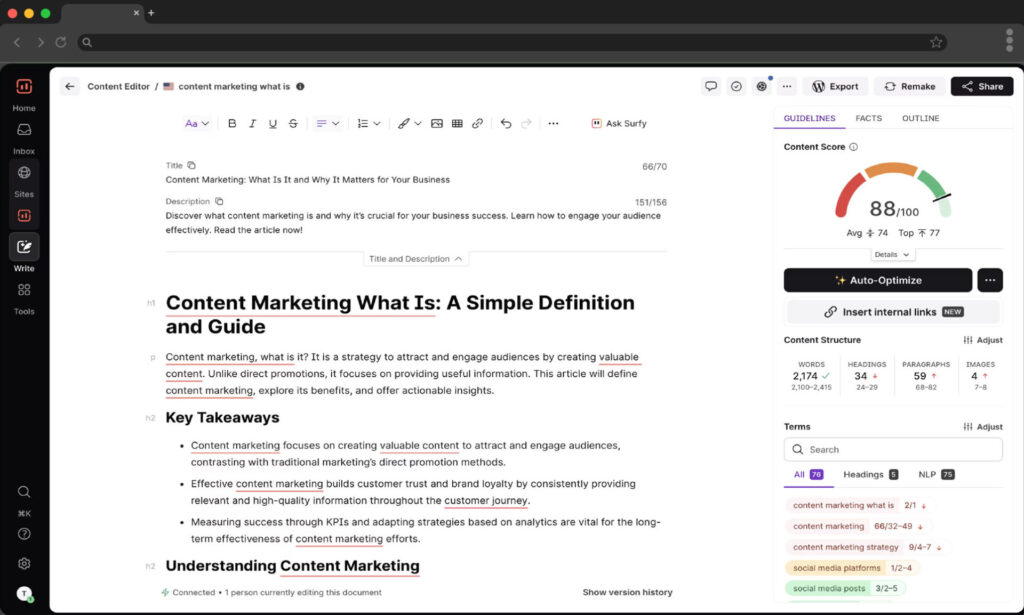Collapse the Title and Description section
Screen dimensions: 1024x615
(x=415, y=259)
